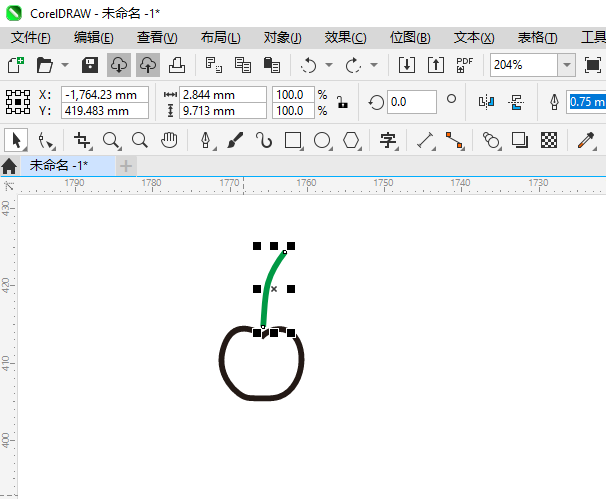Click the vertical scale percent field
This screenshot has height=499, width=606.
coord(293,111)
